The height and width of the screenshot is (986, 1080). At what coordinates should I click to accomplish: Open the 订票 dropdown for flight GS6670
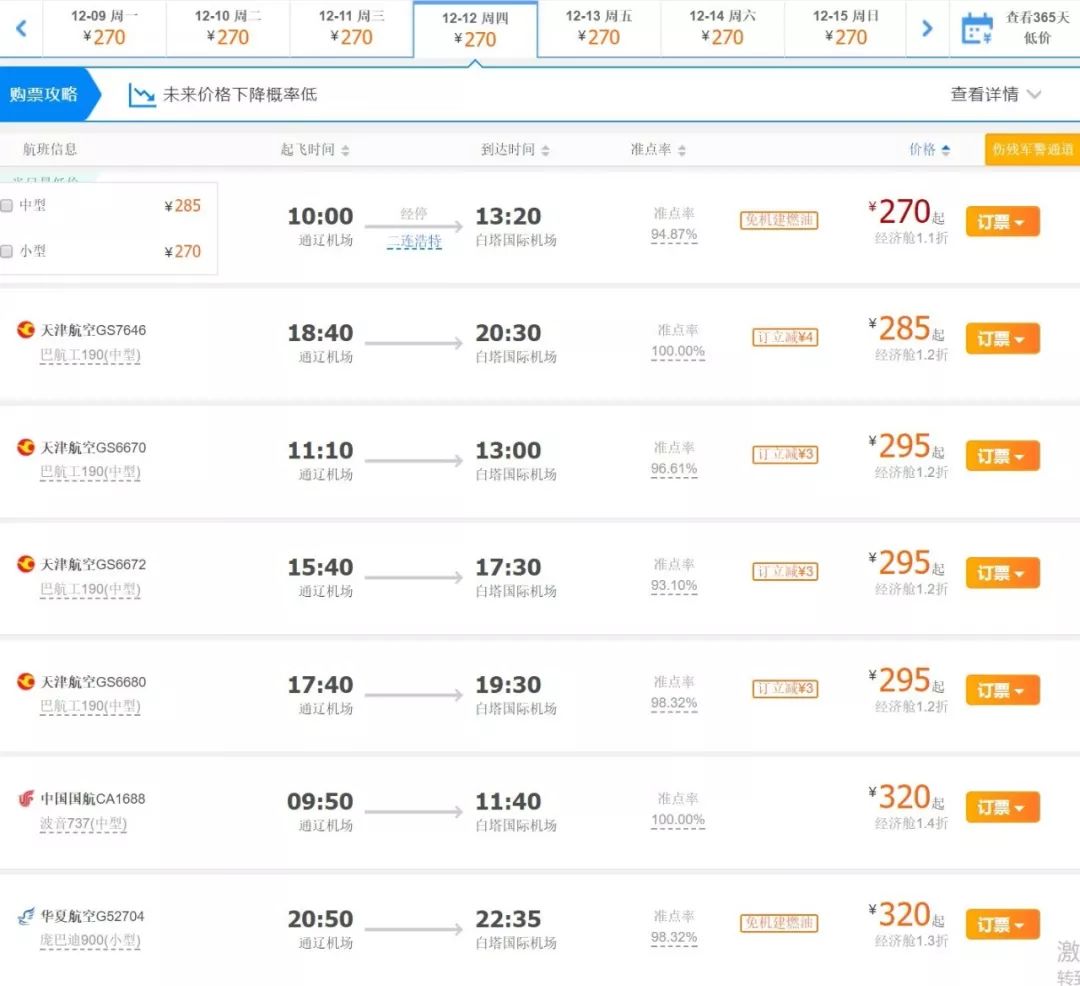point(1001,456)
